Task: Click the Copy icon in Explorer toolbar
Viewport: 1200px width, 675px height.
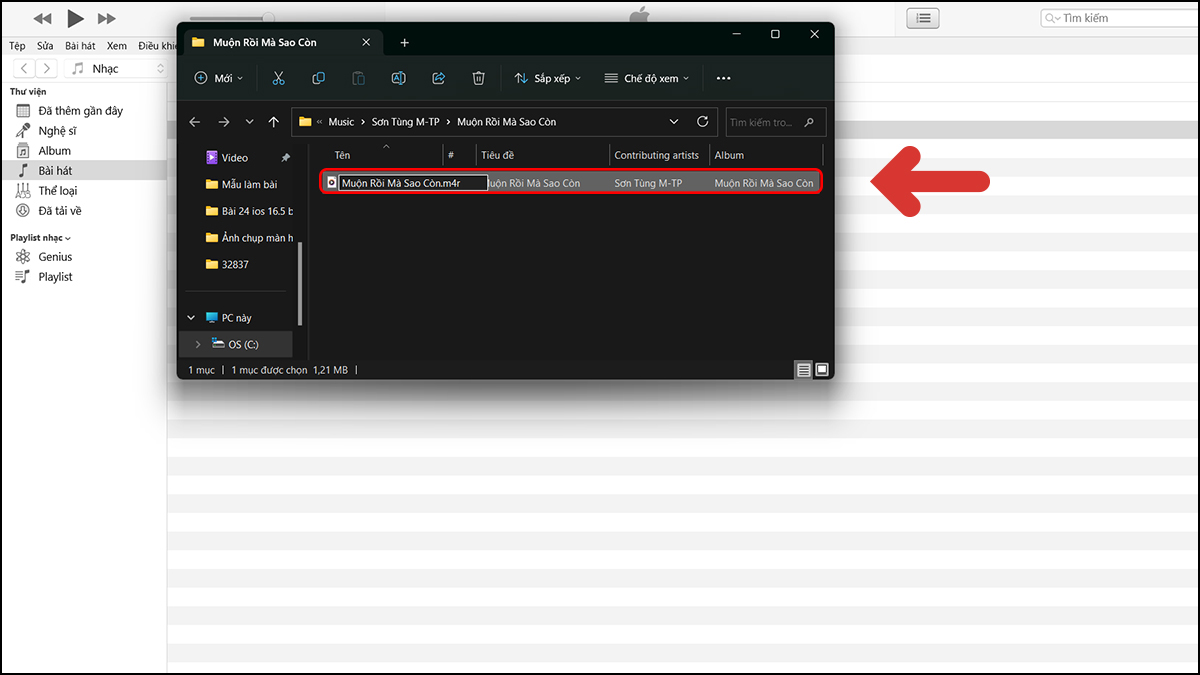Action: click(318, 78)
